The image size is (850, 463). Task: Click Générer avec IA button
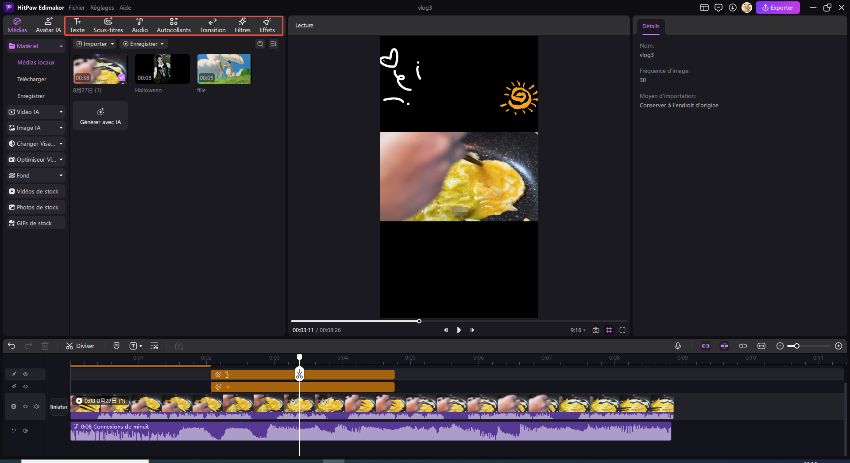pyautogui.click(x=100, y=116)
